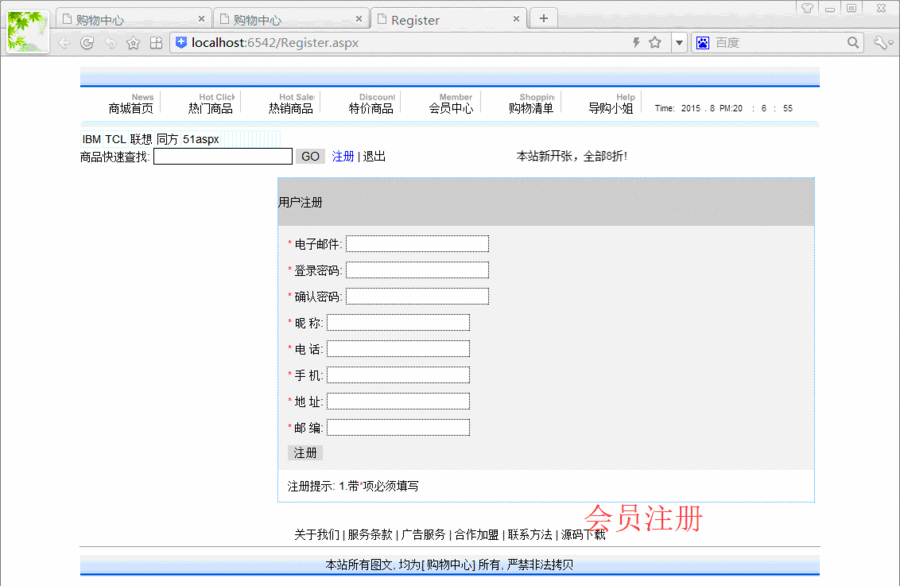Change browser skin via the T-shirt icon
Screen dimensions: 900x586
click(x=807, y=9)
